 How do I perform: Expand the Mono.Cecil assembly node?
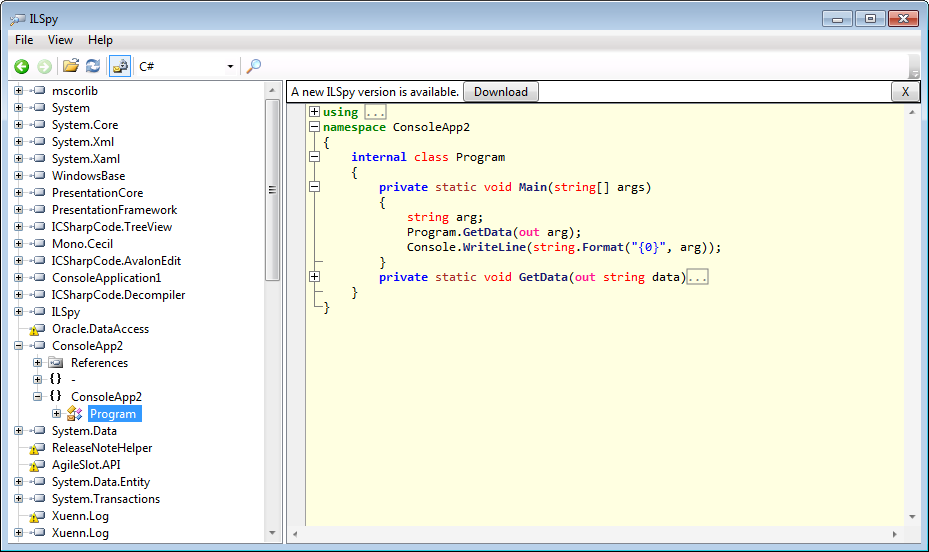[18, 243]
